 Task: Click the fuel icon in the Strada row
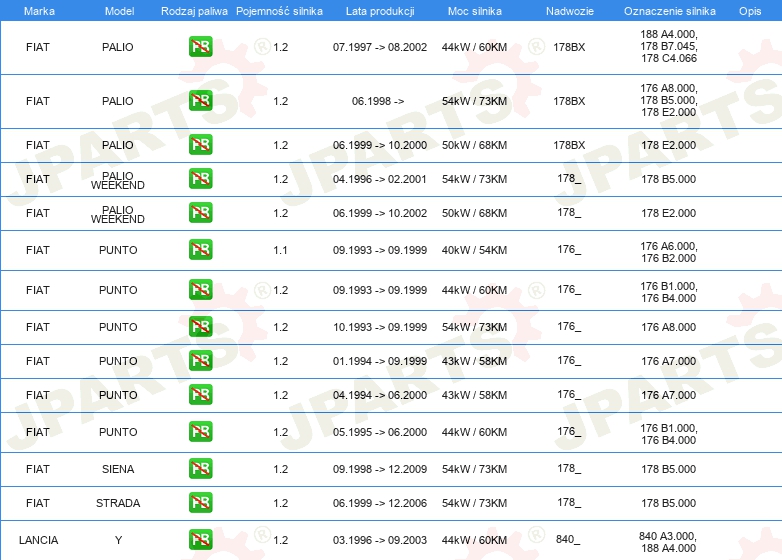click(200, 502)
